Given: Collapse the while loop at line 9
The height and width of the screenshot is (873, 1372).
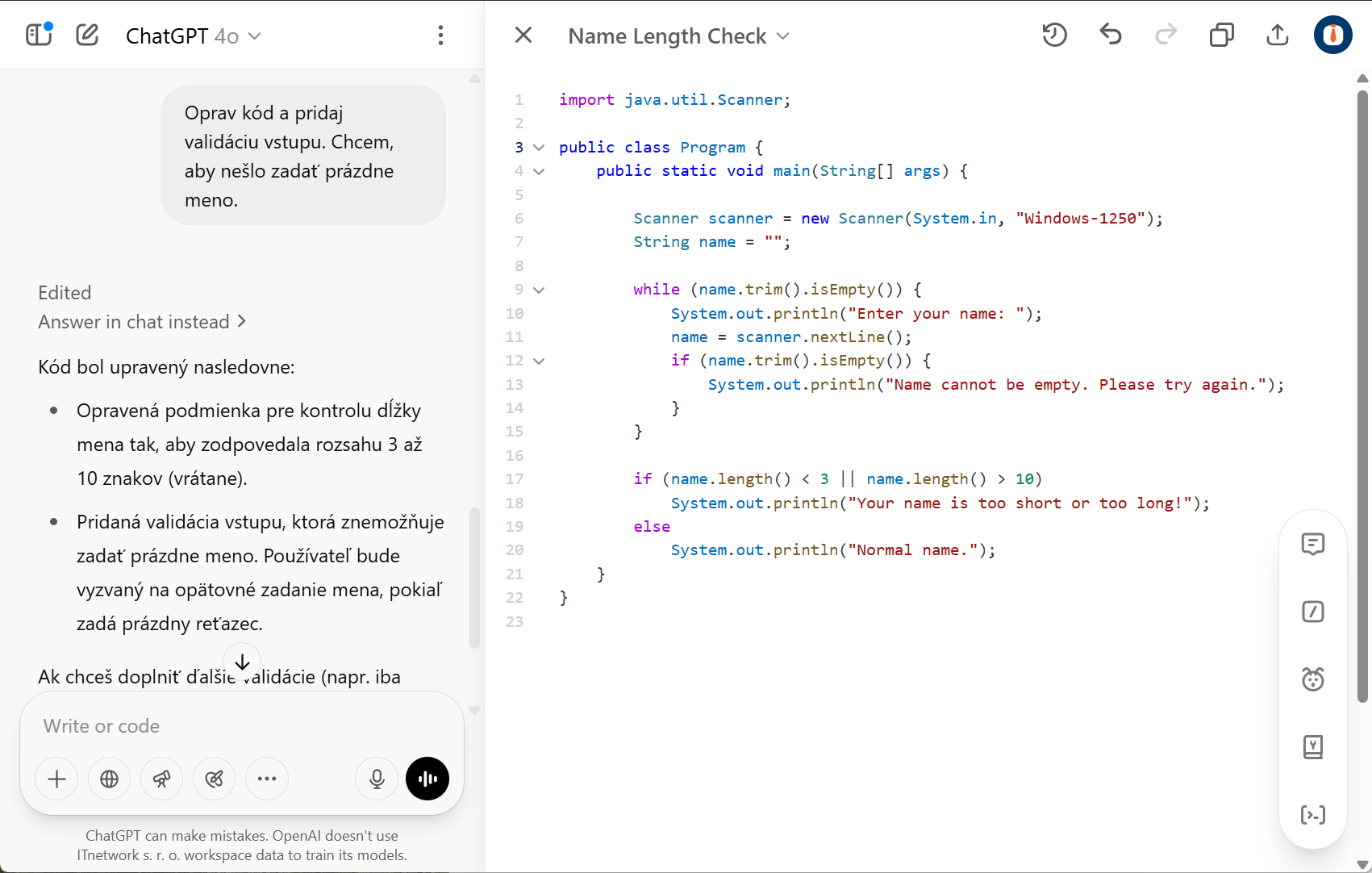Looking at the screenshot, I should (539, 290).
